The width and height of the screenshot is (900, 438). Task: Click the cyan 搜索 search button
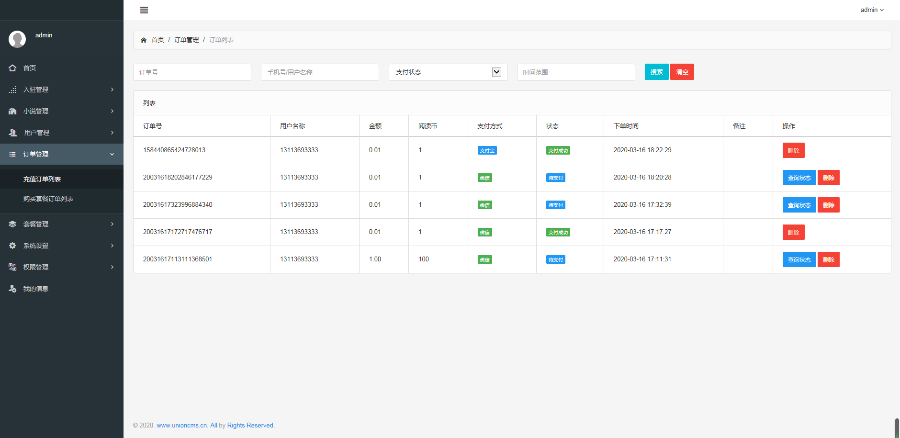[x=657, y=72]
